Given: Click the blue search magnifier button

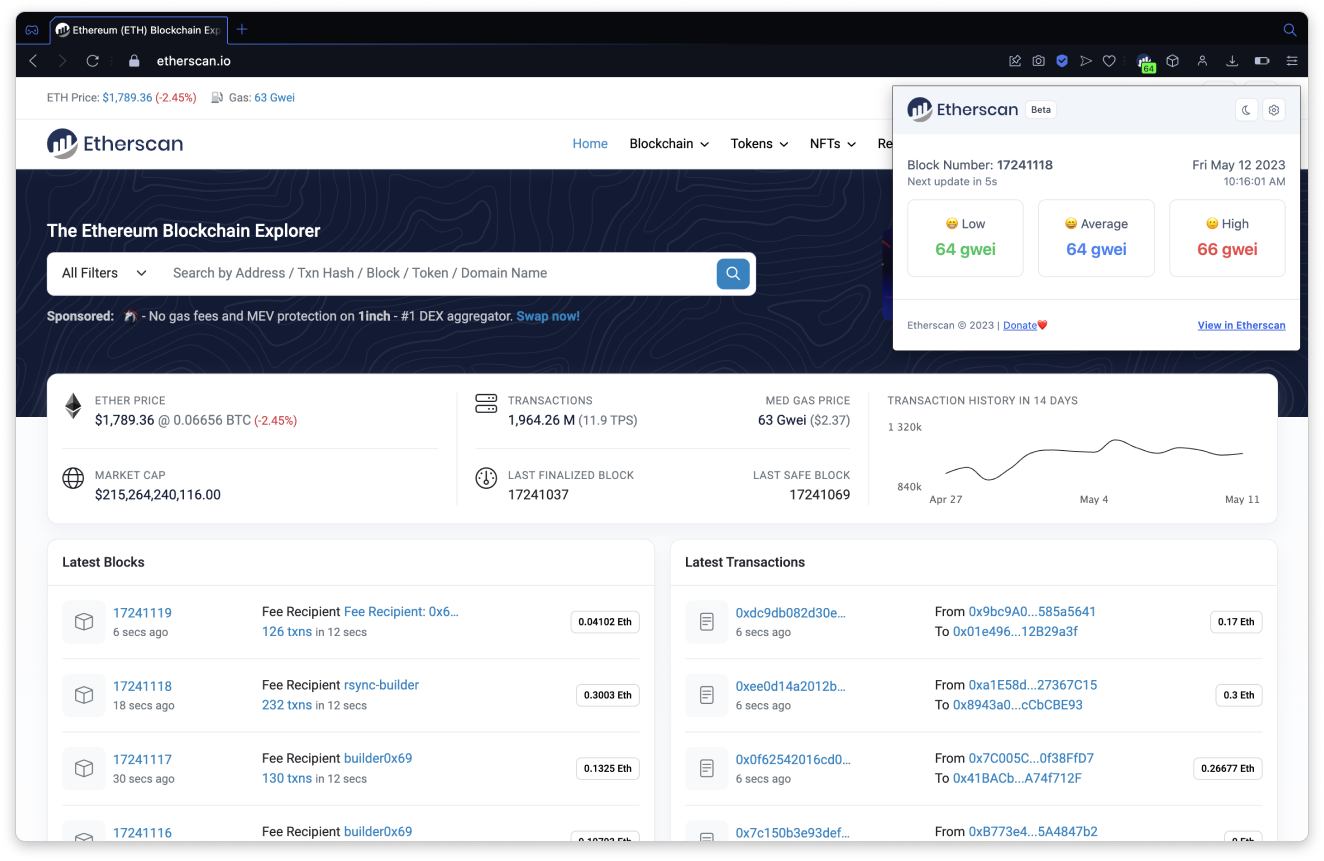Looking at the screenshot, I should [x=733, y=273].
